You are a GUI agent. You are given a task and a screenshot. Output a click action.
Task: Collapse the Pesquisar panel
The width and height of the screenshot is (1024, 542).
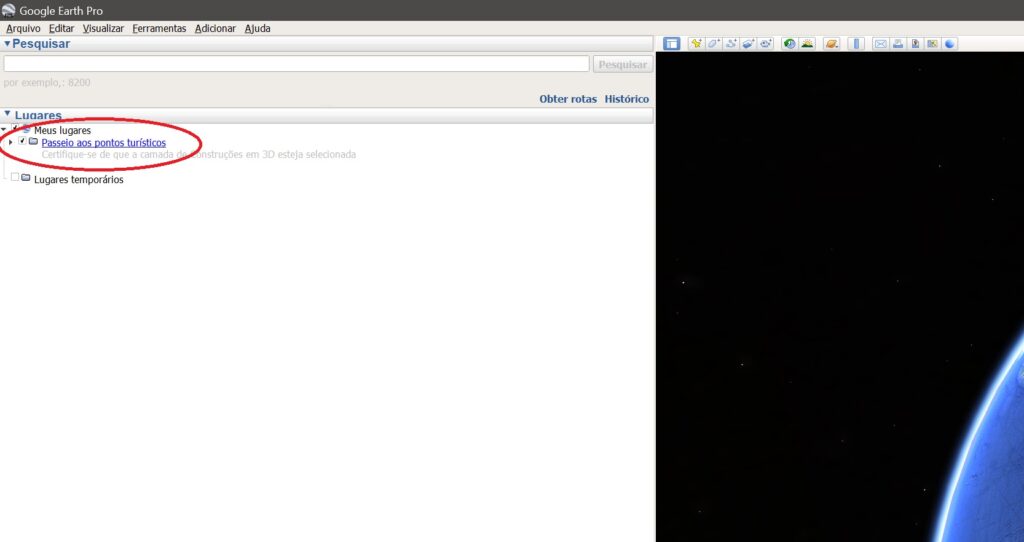(x=7, y=44)
